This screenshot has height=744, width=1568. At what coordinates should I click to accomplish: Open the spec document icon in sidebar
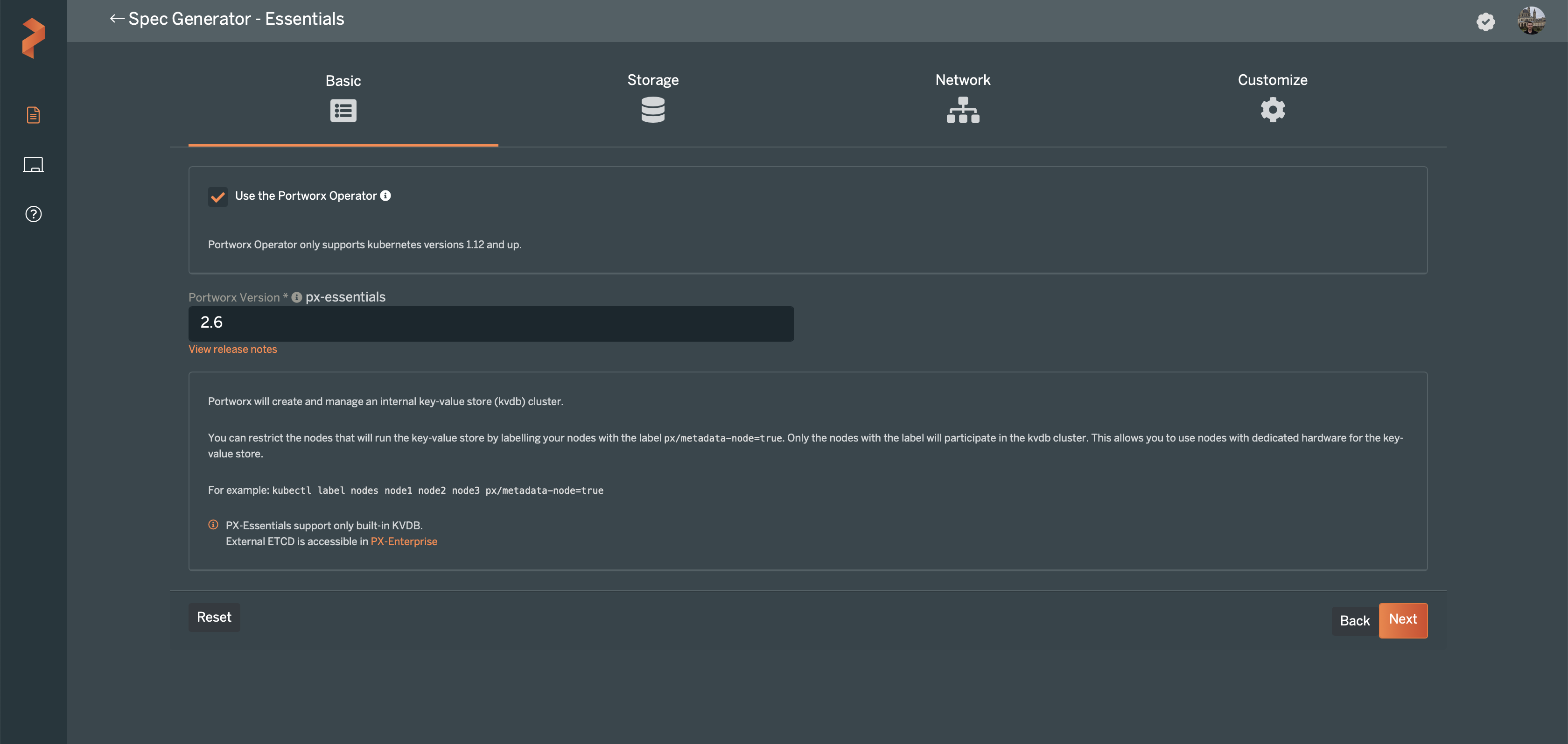[34, 115]
